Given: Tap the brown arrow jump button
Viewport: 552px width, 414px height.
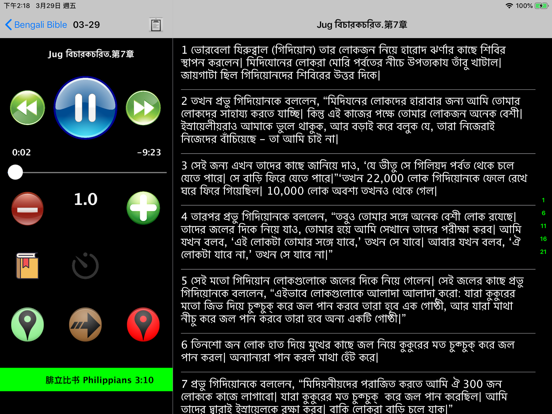Looking at the screenshot, I should [x=85, y=324].
